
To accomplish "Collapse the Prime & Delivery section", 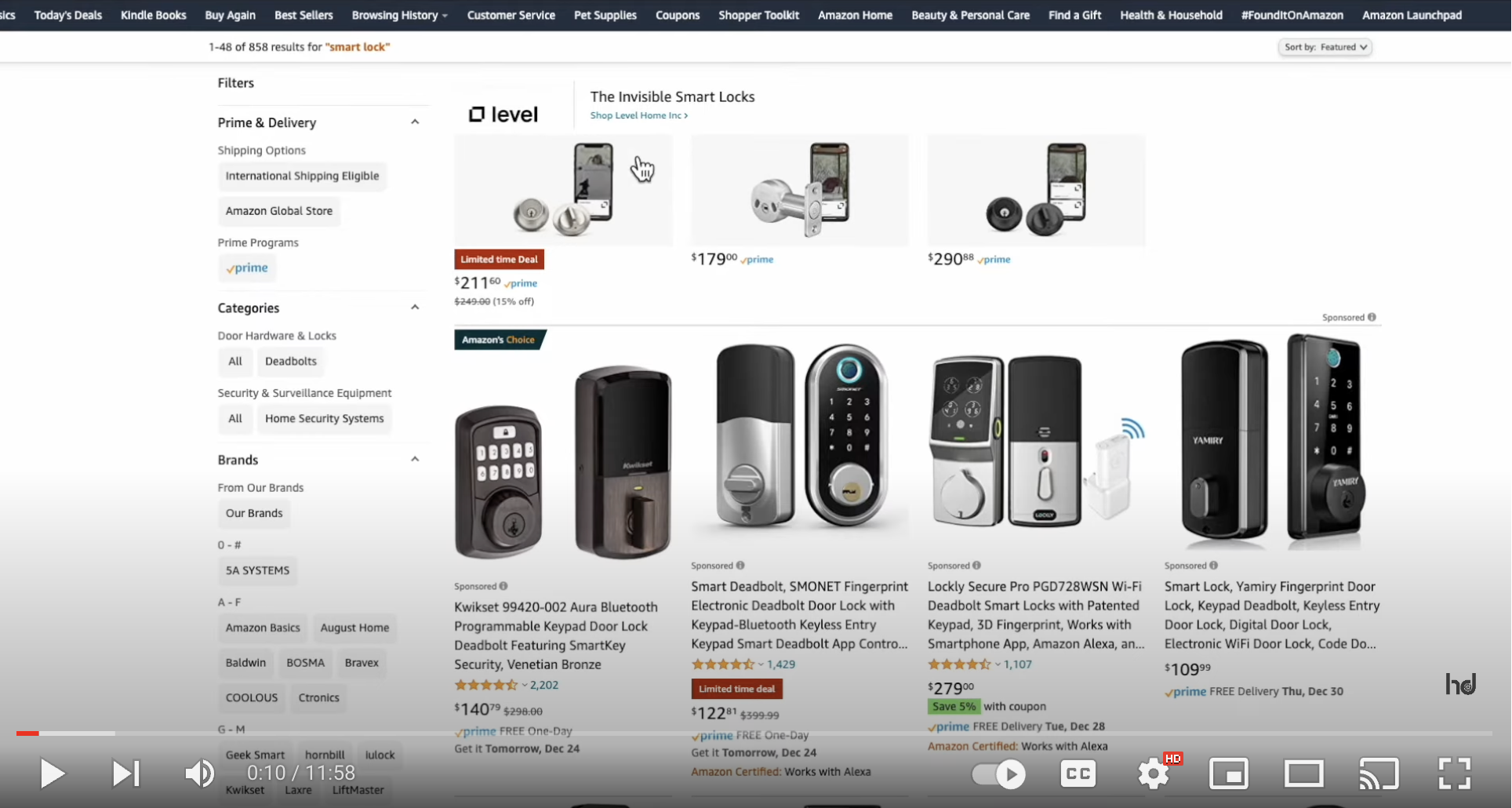I will (415, 122).
